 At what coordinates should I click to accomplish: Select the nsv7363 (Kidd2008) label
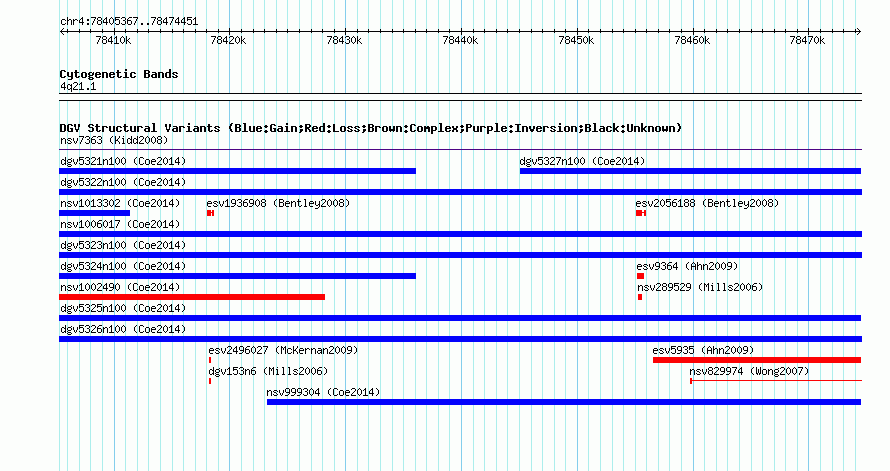click(114, 140)
